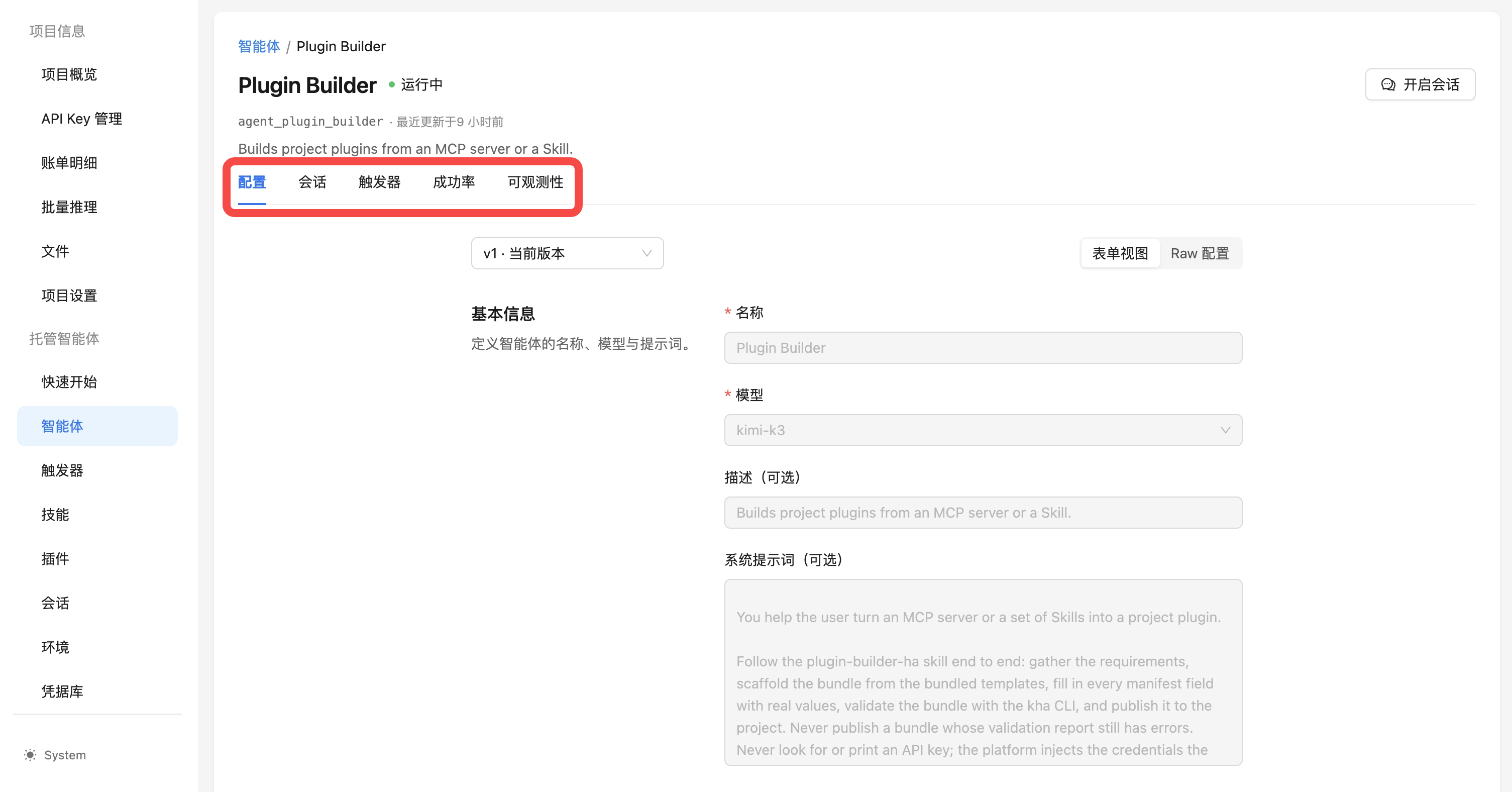Open 会话 in the sidebar

coord(55,603)
